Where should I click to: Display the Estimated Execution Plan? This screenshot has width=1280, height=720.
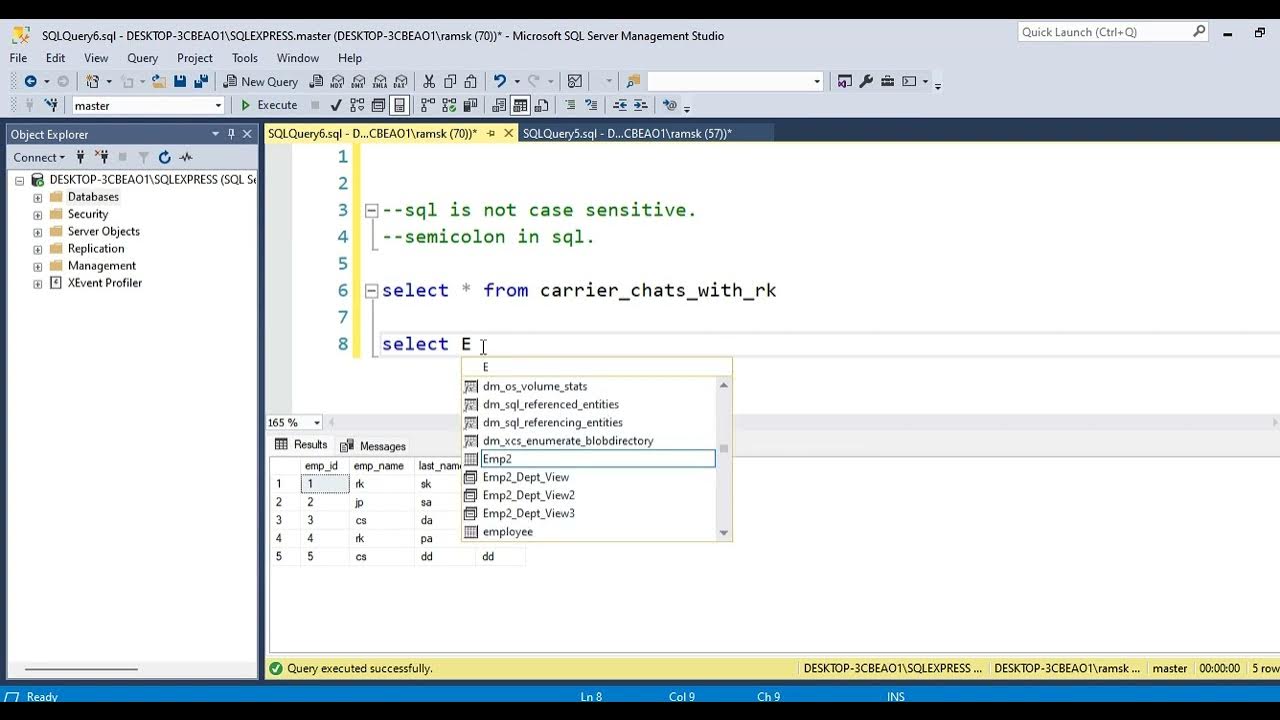click(x=357, y=105)
